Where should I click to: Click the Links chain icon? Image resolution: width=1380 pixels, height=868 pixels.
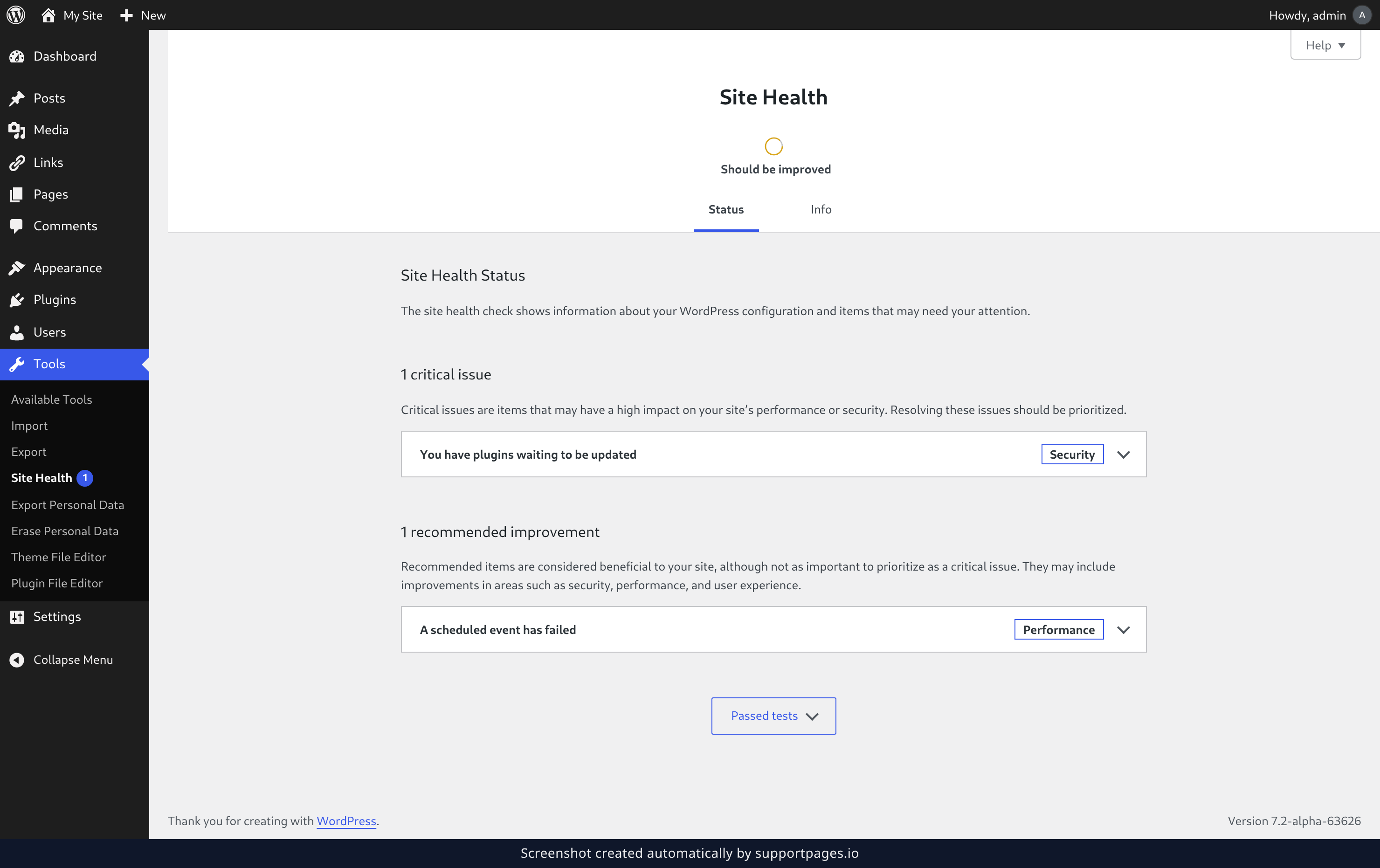[x=17, y=163]
